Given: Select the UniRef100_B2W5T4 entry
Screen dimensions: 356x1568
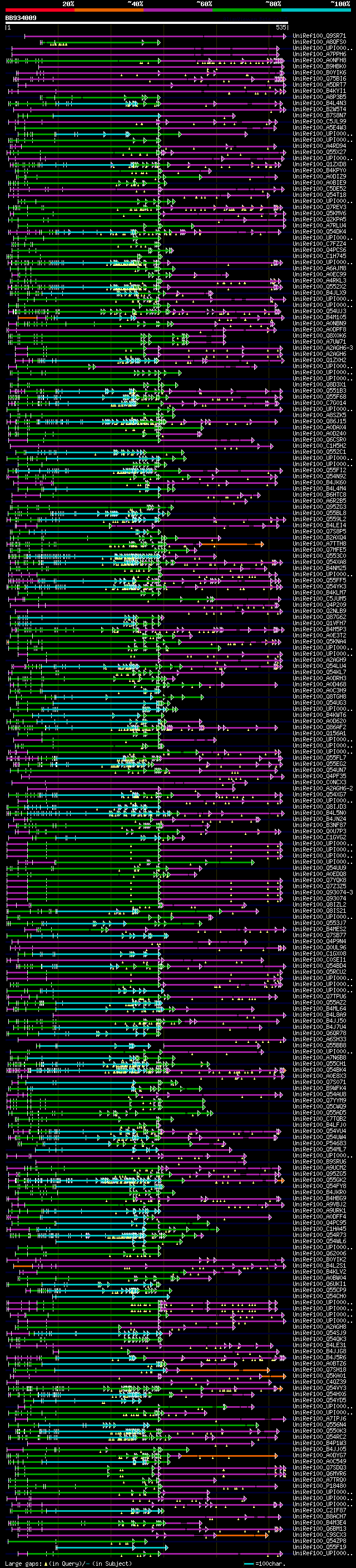Looking at the screenshot, I should [x=319, y=109].
